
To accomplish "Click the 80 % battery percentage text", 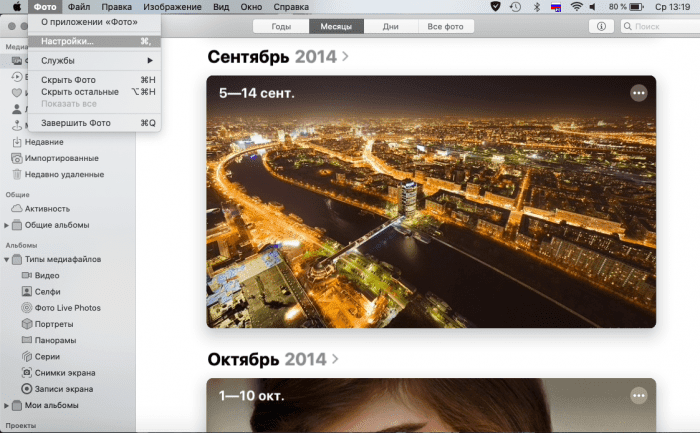I will click(617, 7).
